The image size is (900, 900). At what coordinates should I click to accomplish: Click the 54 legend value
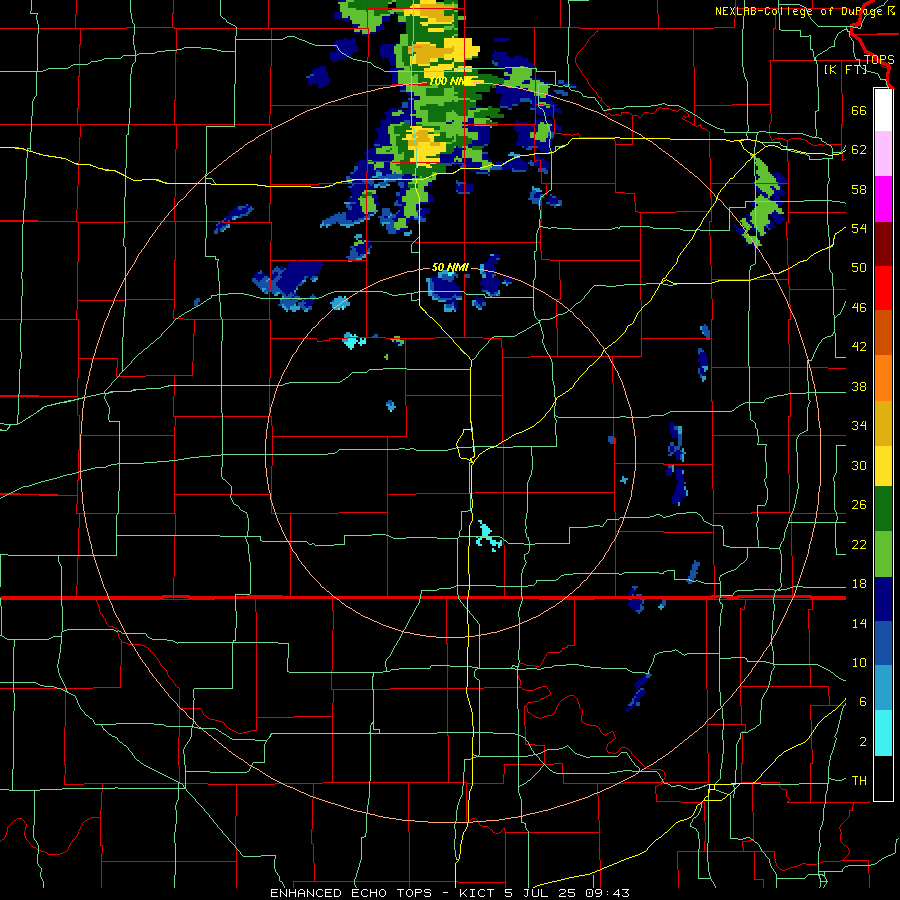859,228
